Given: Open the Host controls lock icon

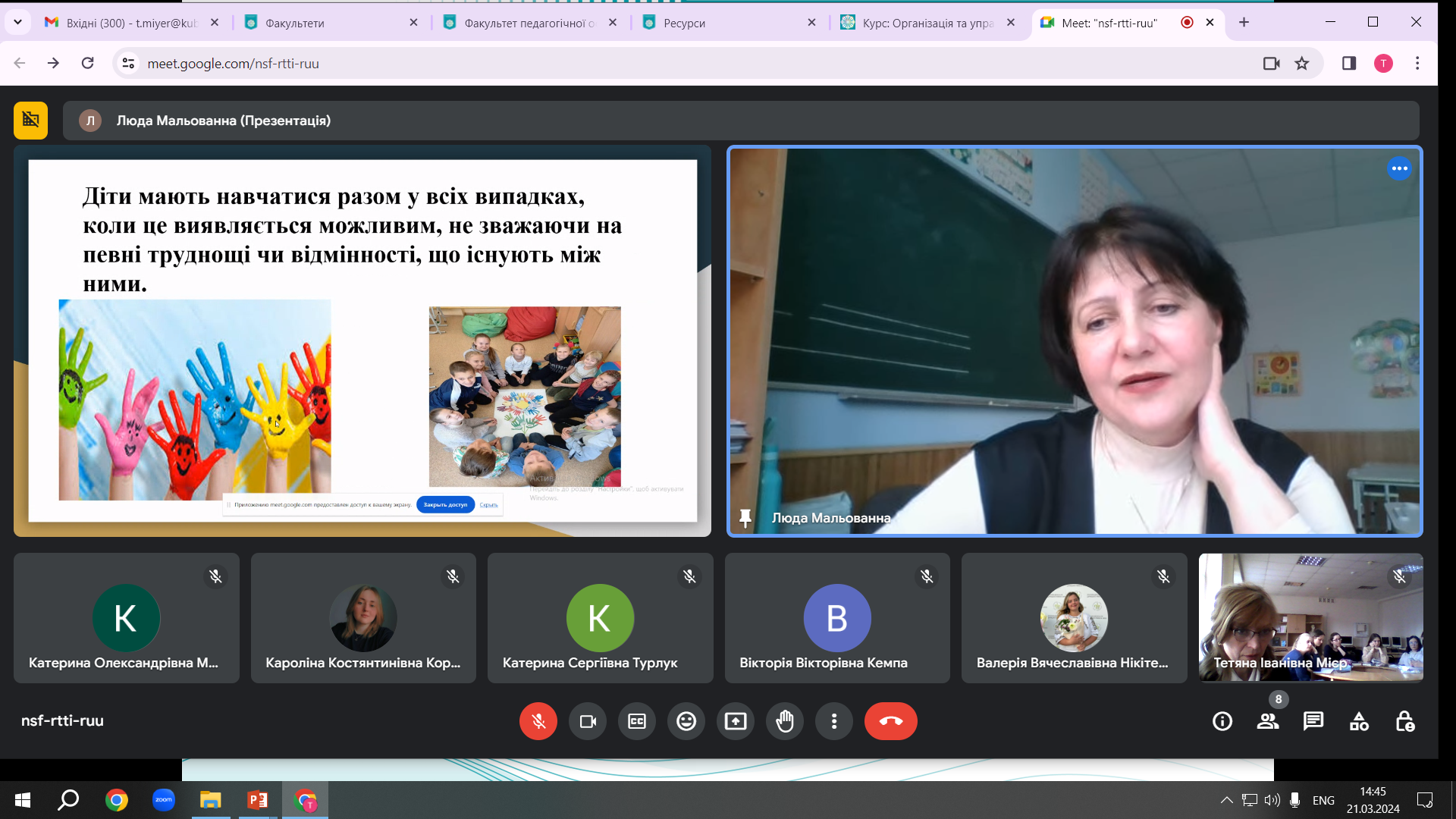Looking at the screenshot, I should [x=1404, y=721].
